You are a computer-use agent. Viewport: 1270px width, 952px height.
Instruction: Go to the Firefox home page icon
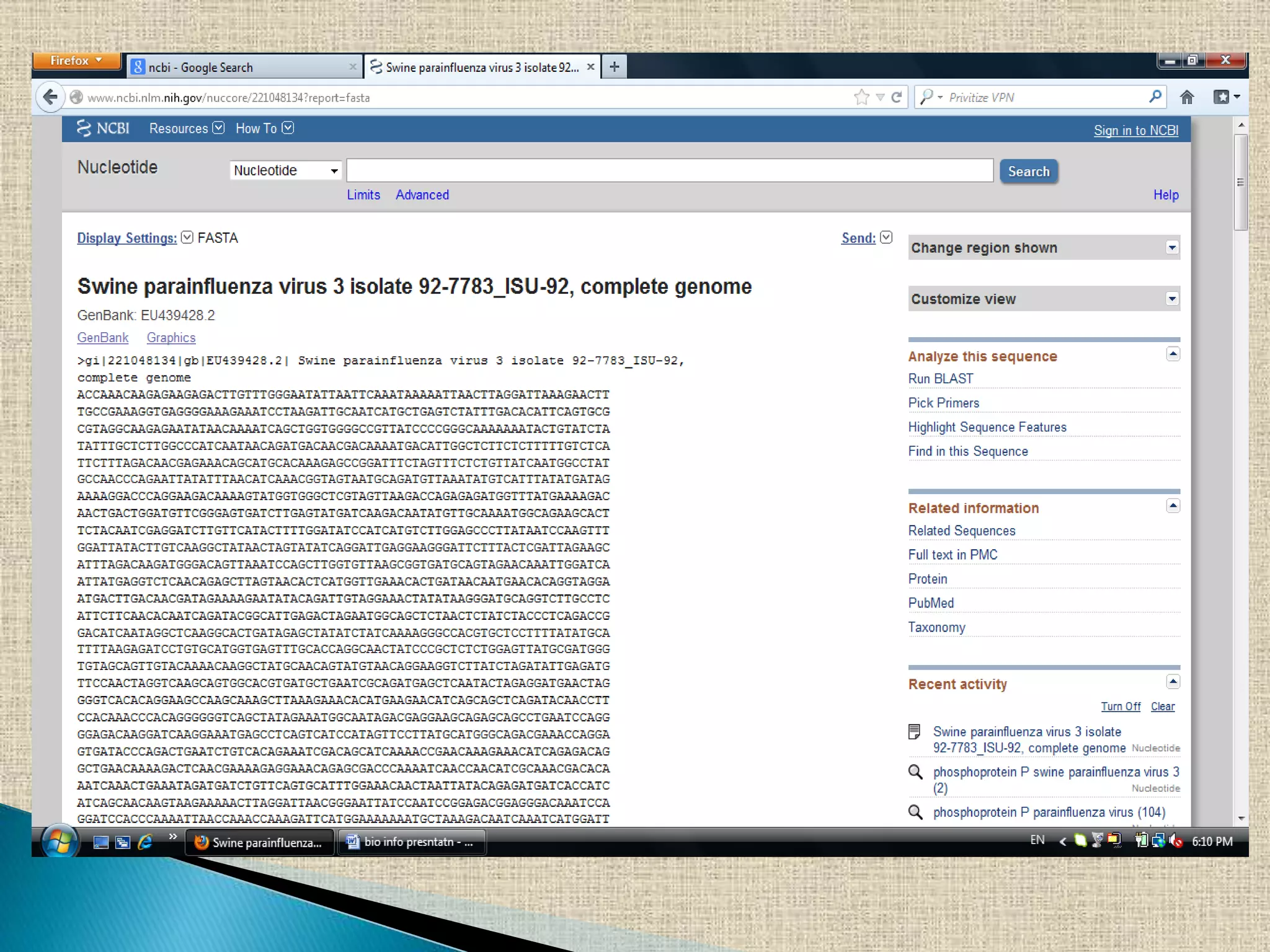click(1187, 97)
